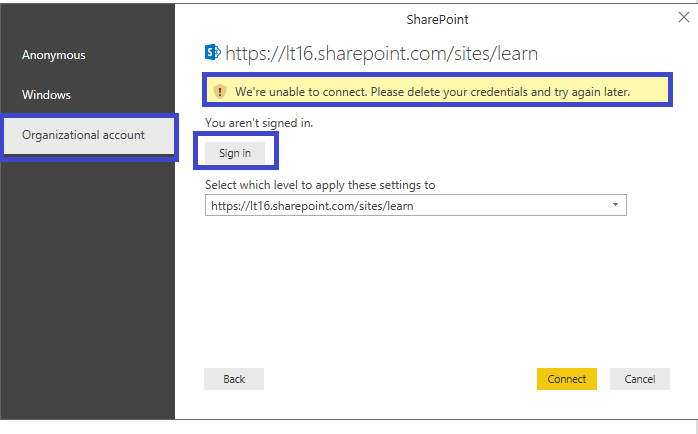Click the yellow Connect button
Screen dimensions: 698x434
567,379
